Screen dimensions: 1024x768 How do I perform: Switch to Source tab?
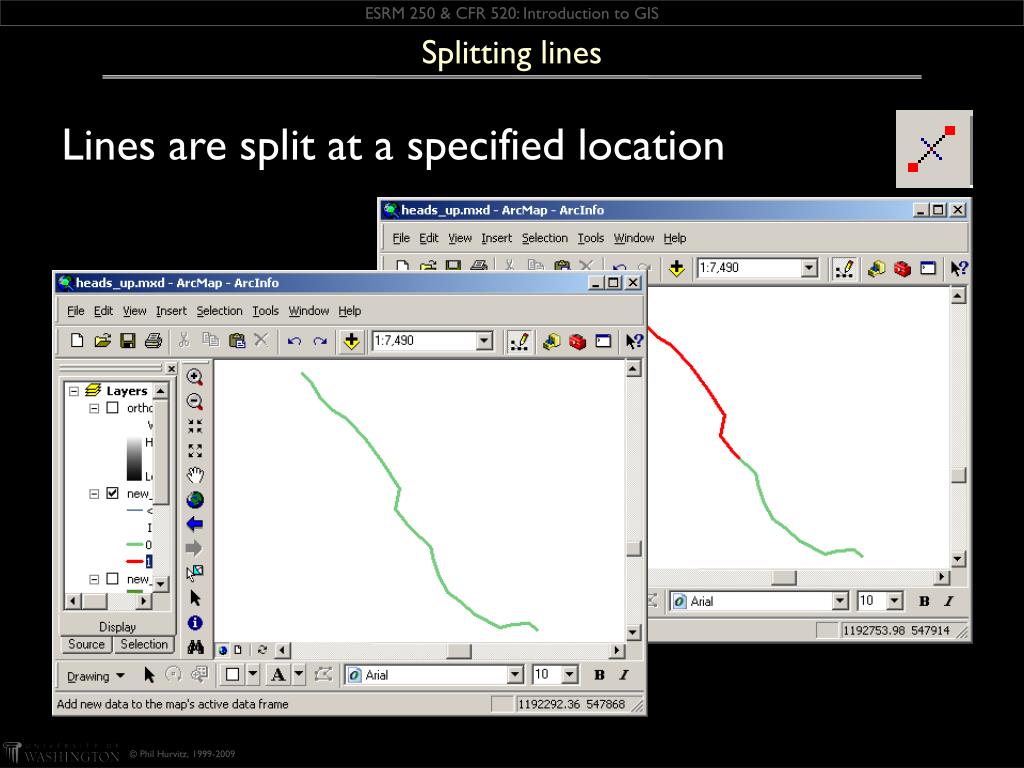point(86,645)
